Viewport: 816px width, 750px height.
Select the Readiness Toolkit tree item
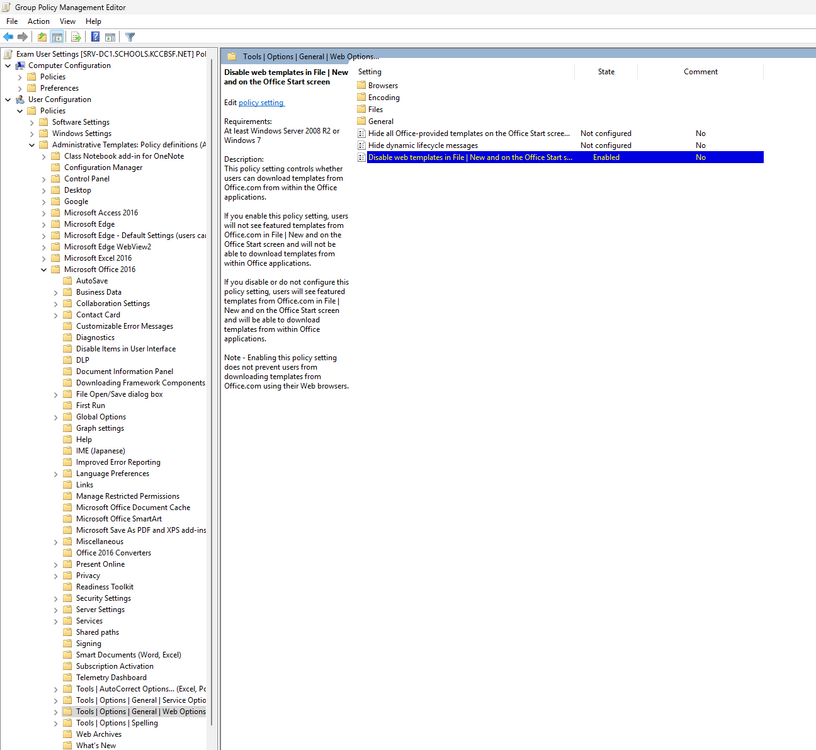(x=105, y=587)
